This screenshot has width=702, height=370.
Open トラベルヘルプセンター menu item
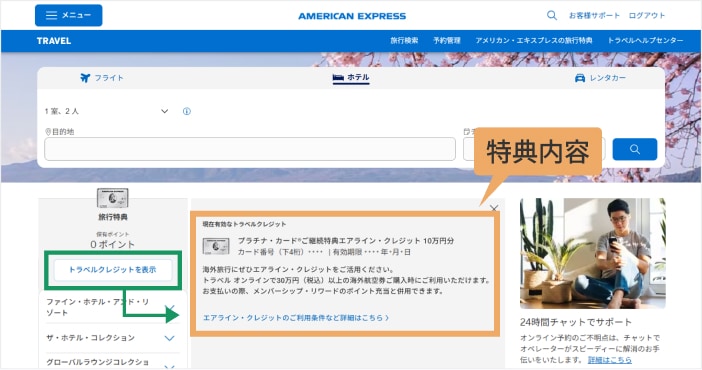tap(645, 41)
